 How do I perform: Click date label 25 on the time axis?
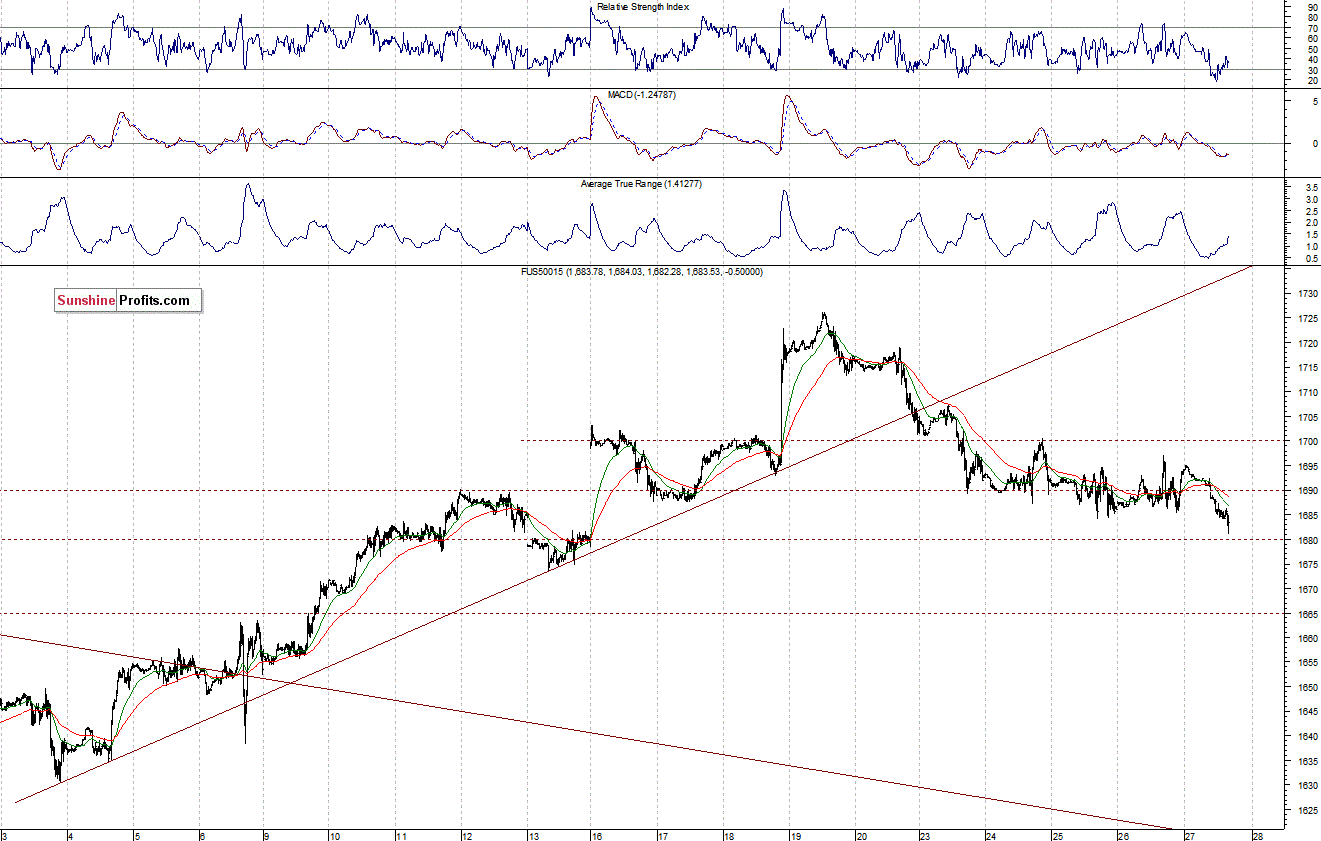[x=1058, y=836]
